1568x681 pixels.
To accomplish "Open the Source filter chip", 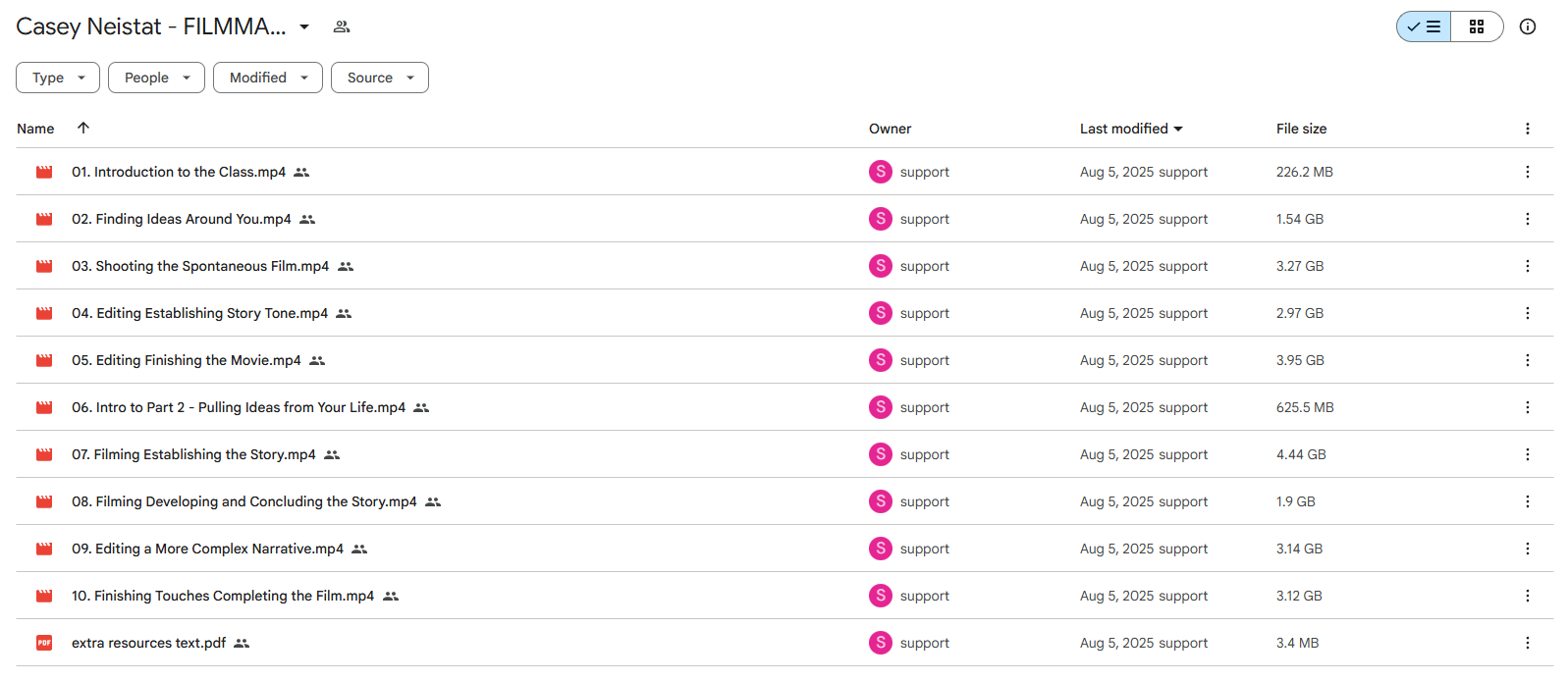I will [x=380, y=78].
